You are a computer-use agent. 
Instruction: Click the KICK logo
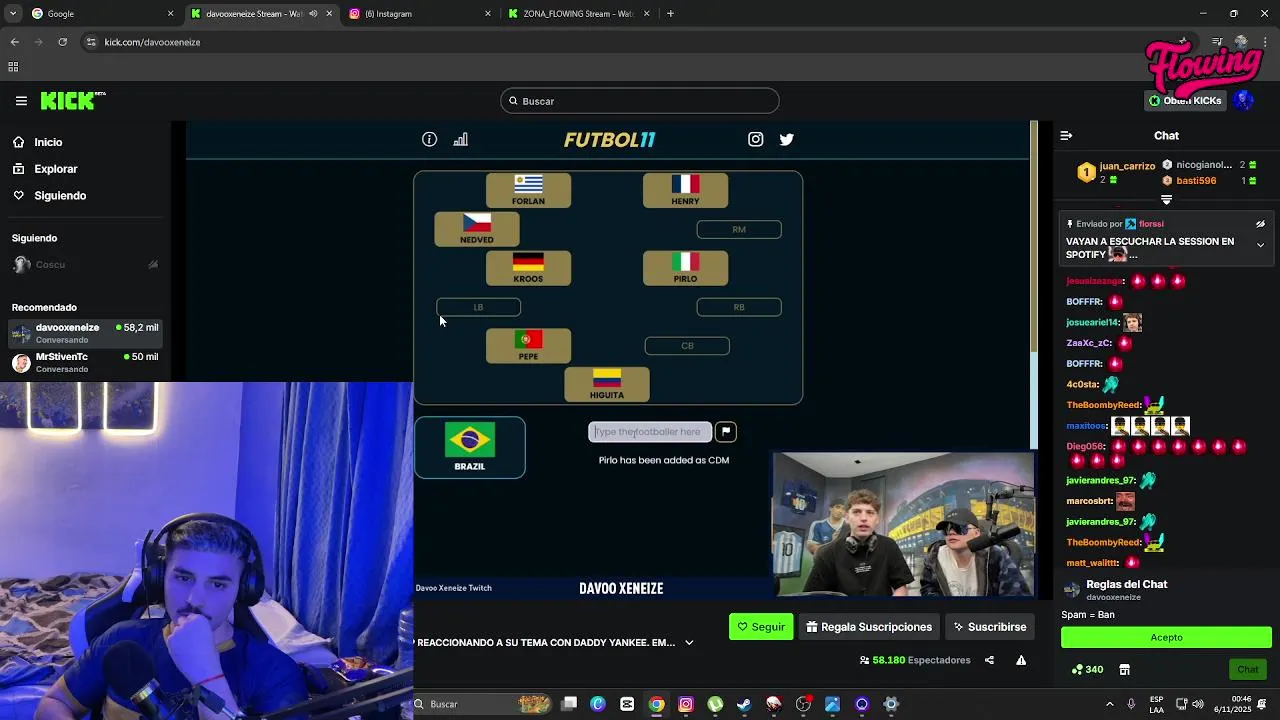(72, 100)
